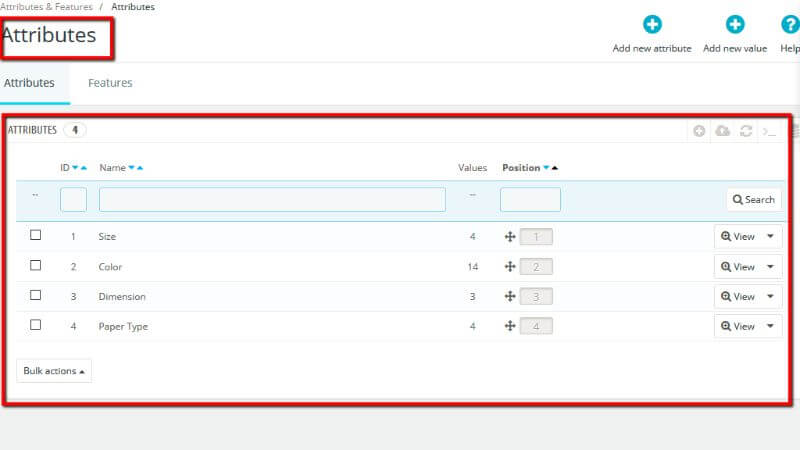Click the Add new attribute plus icon

pos(652,24)
